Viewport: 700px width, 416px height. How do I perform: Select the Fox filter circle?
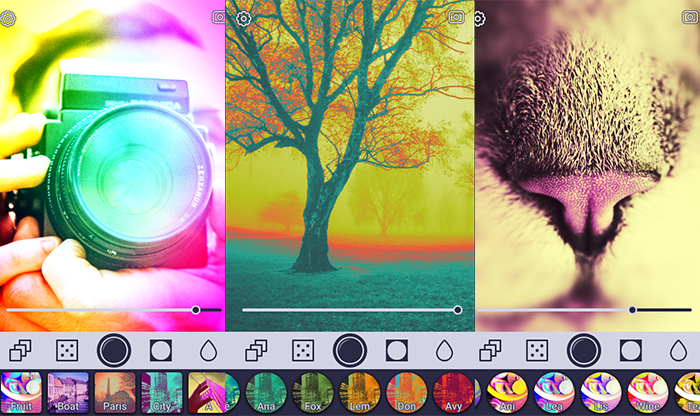point(312,392)
